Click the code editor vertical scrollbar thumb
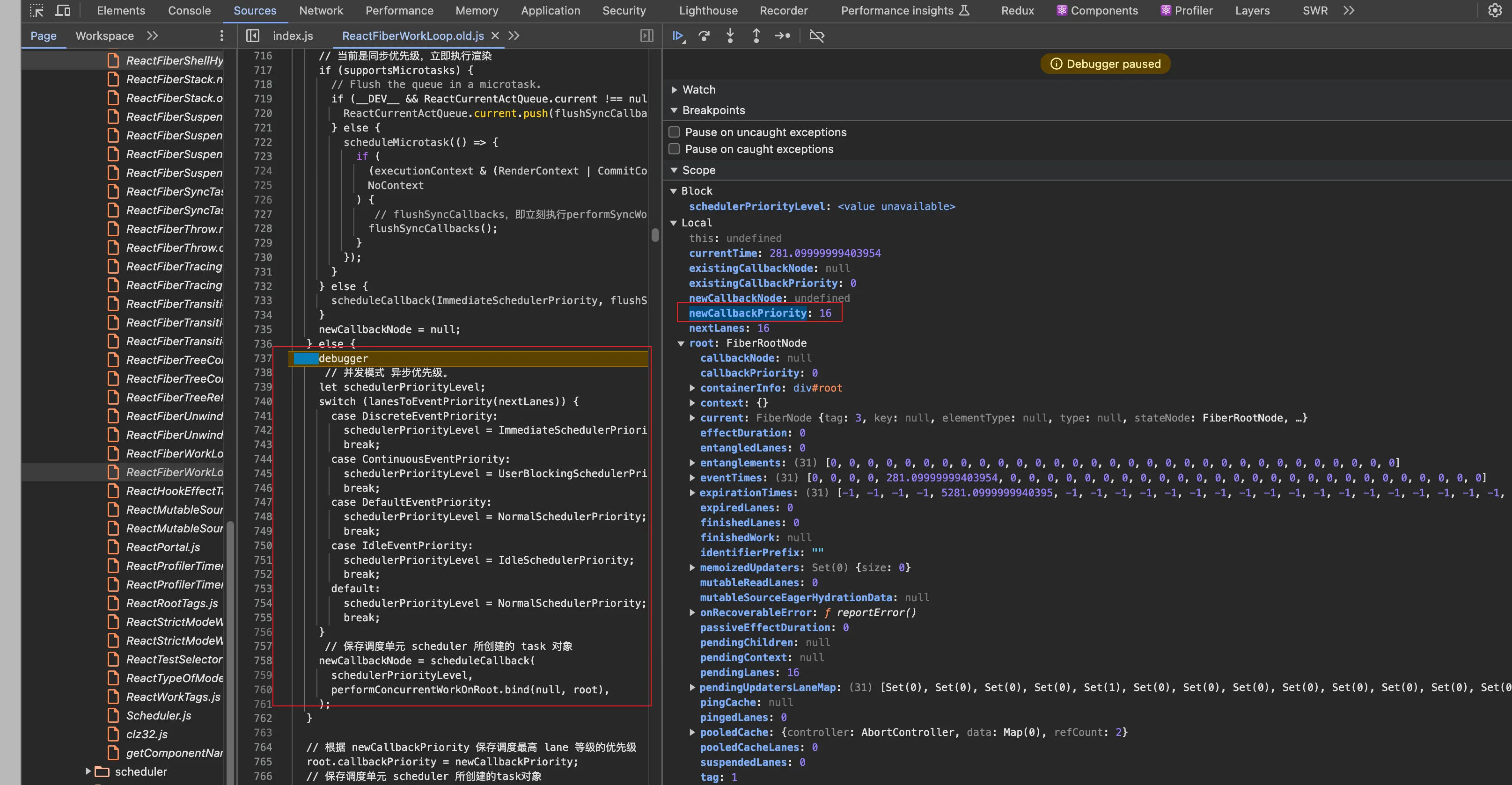Viewport: 1512px width, 785px height. pos(655,235)
